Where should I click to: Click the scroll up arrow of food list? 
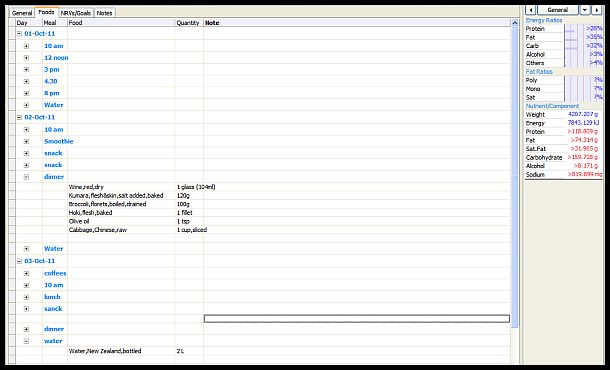coord(515,23)
